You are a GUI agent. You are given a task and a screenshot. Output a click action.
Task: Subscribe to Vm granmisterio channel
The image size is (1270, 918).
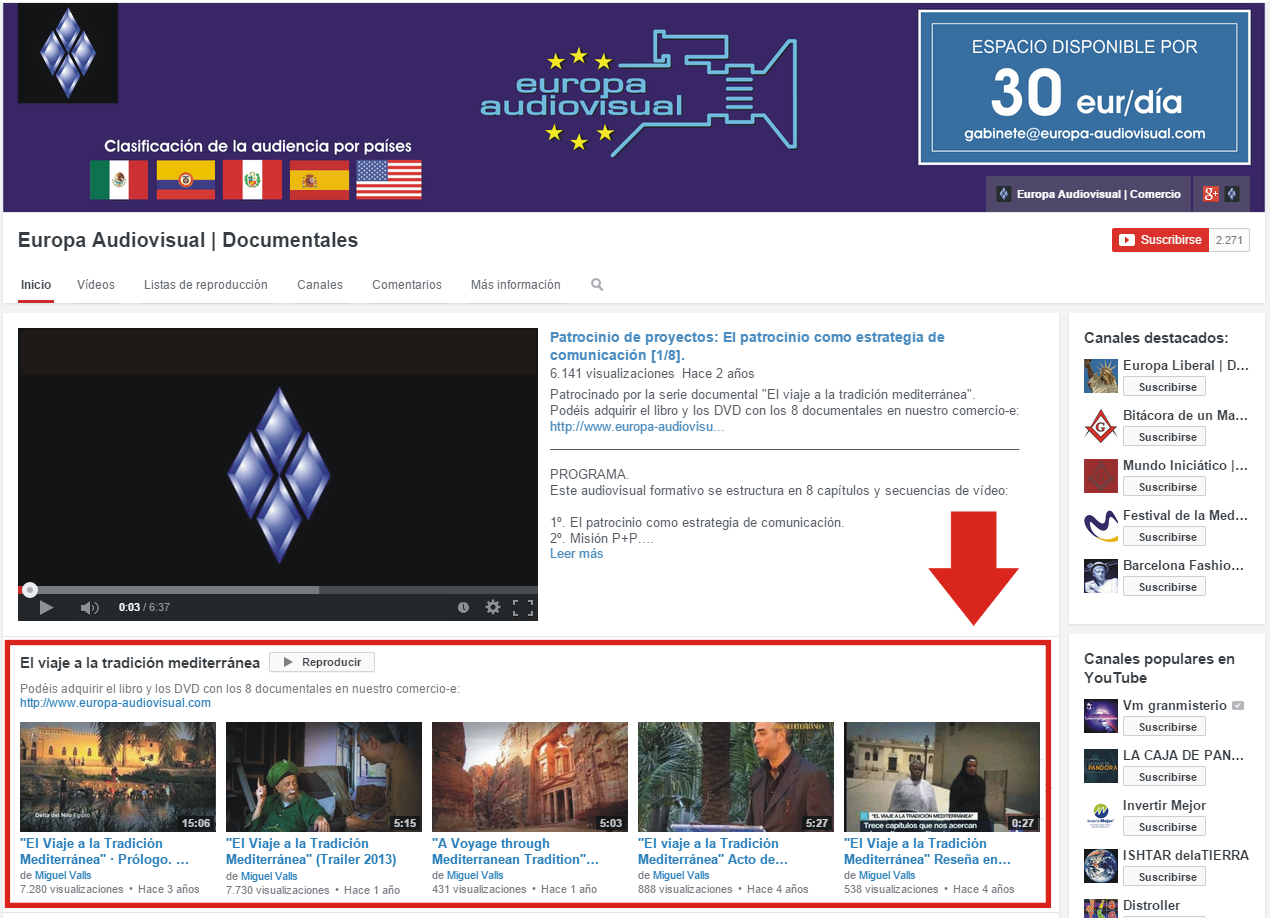pyautogui.click(x=1164, y=727)
